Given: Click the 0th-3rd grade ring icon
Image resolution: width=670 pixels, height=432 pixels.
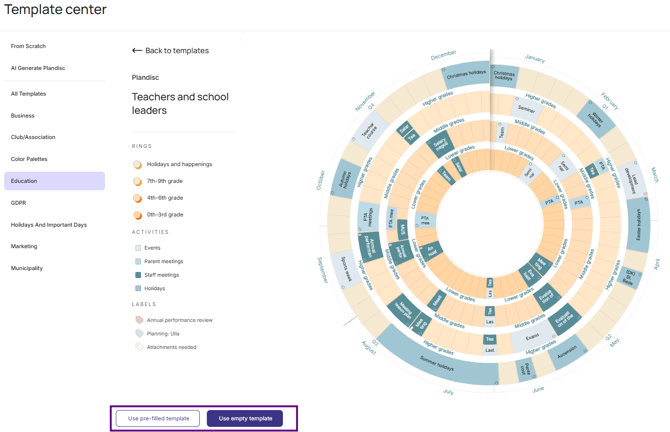Looking at the screenshot, I should (x=137, y=215).
